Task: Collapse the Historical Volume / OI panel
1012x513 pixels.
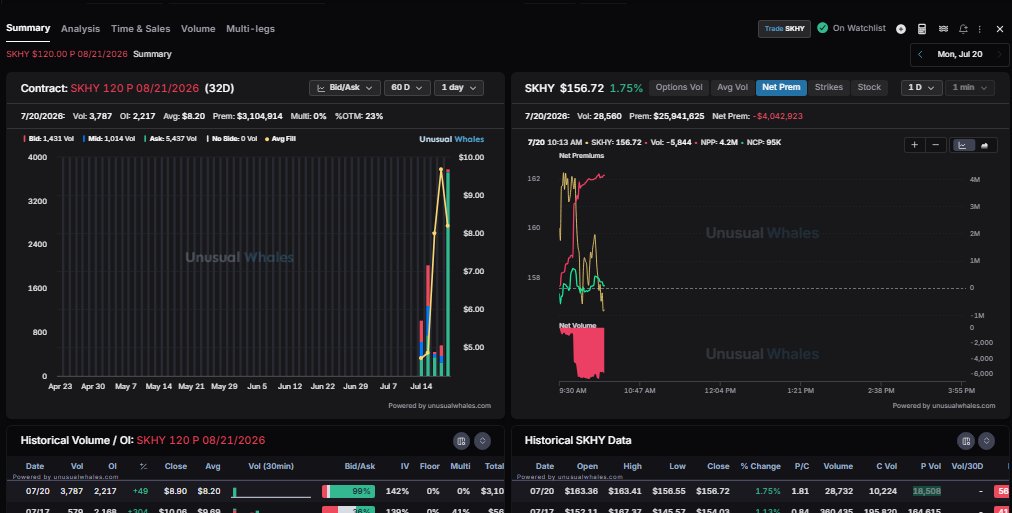Action: pos(483,441)
